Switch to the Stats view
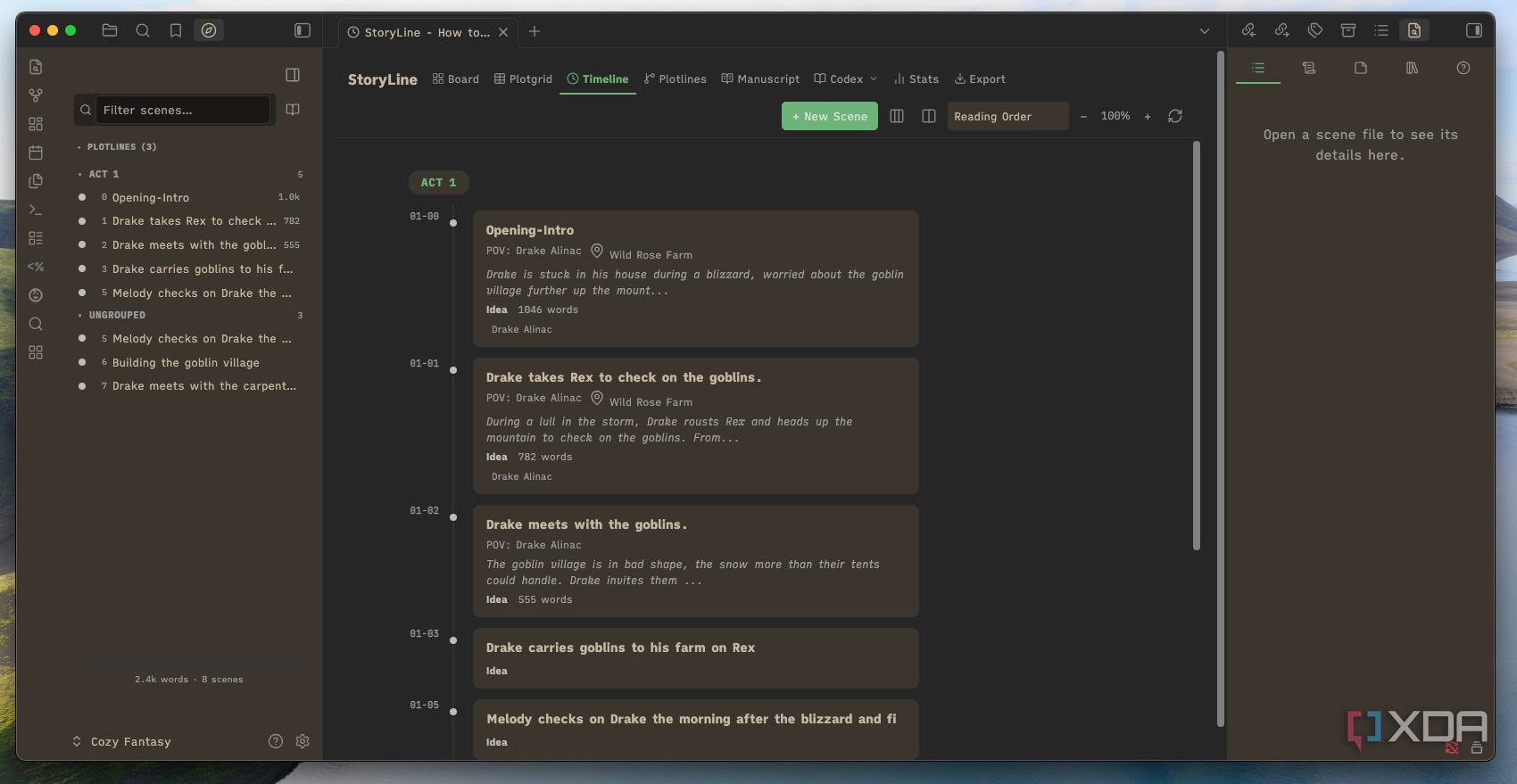 pos(916,79)
